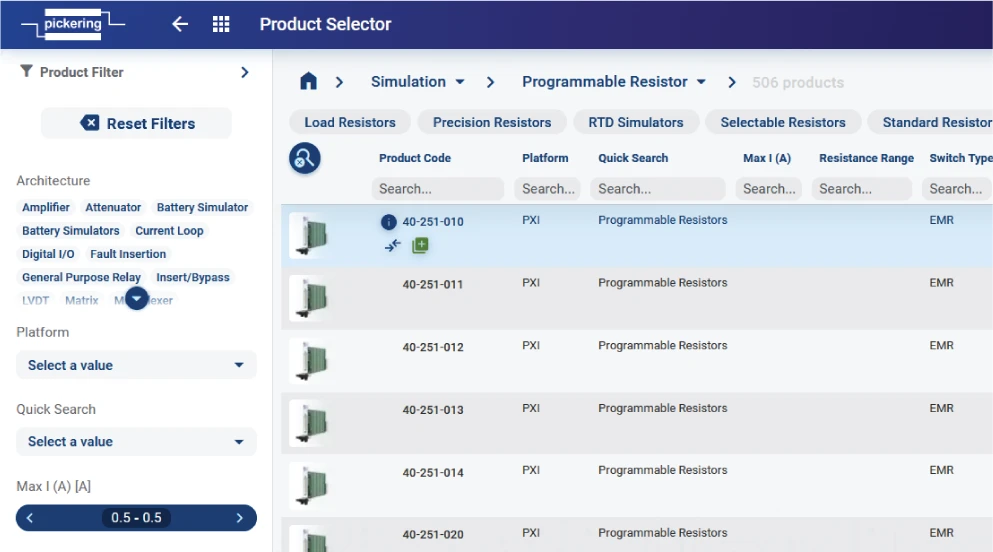The image size is (993, 552).
Task: Focus the Switch Type search field
Action: click(957, 189)
